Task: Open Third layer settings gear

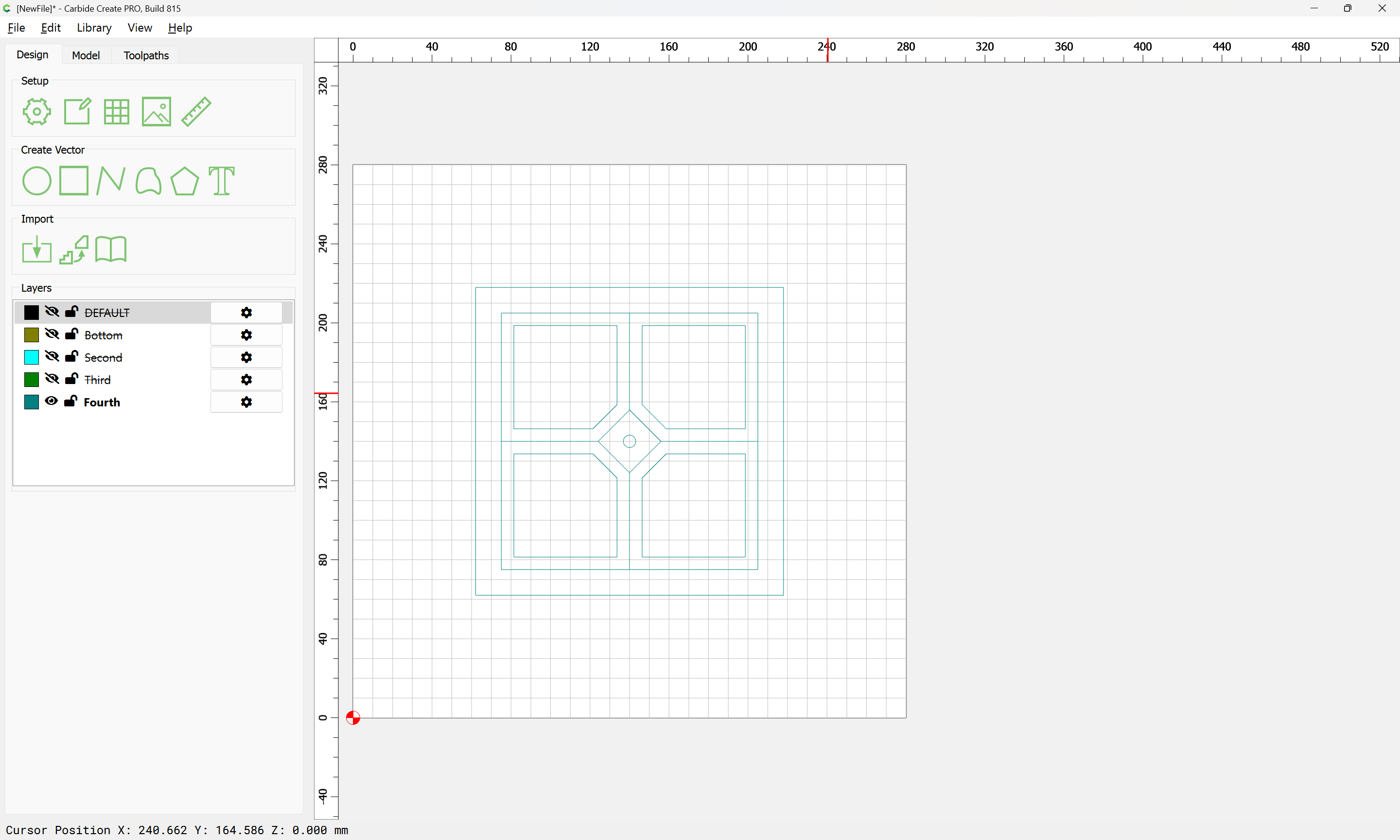Action: click(x=246, y=380)
